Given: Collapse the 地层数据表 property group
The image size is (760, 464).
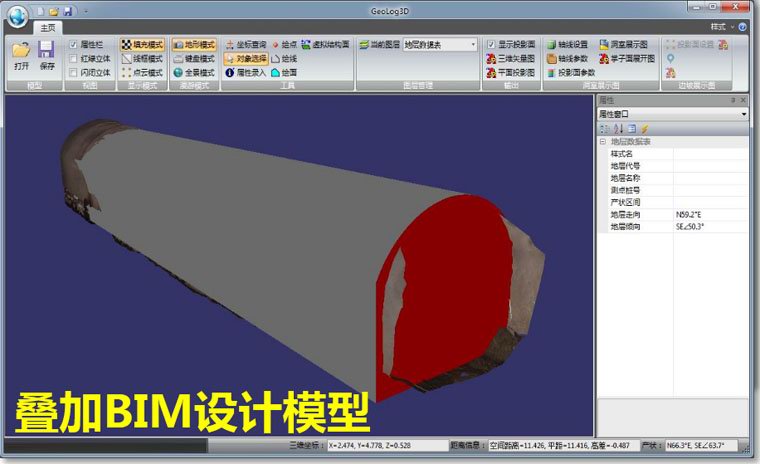Looking at the screenshot, I should (x=602, y=142).
